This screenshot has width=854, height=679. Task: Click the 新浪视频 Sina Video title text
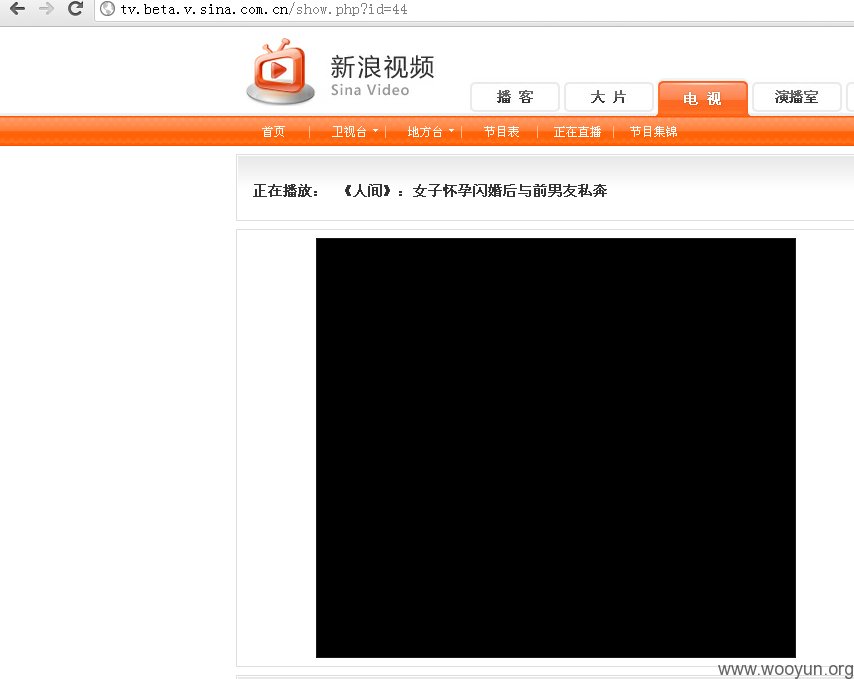(382, 76)
